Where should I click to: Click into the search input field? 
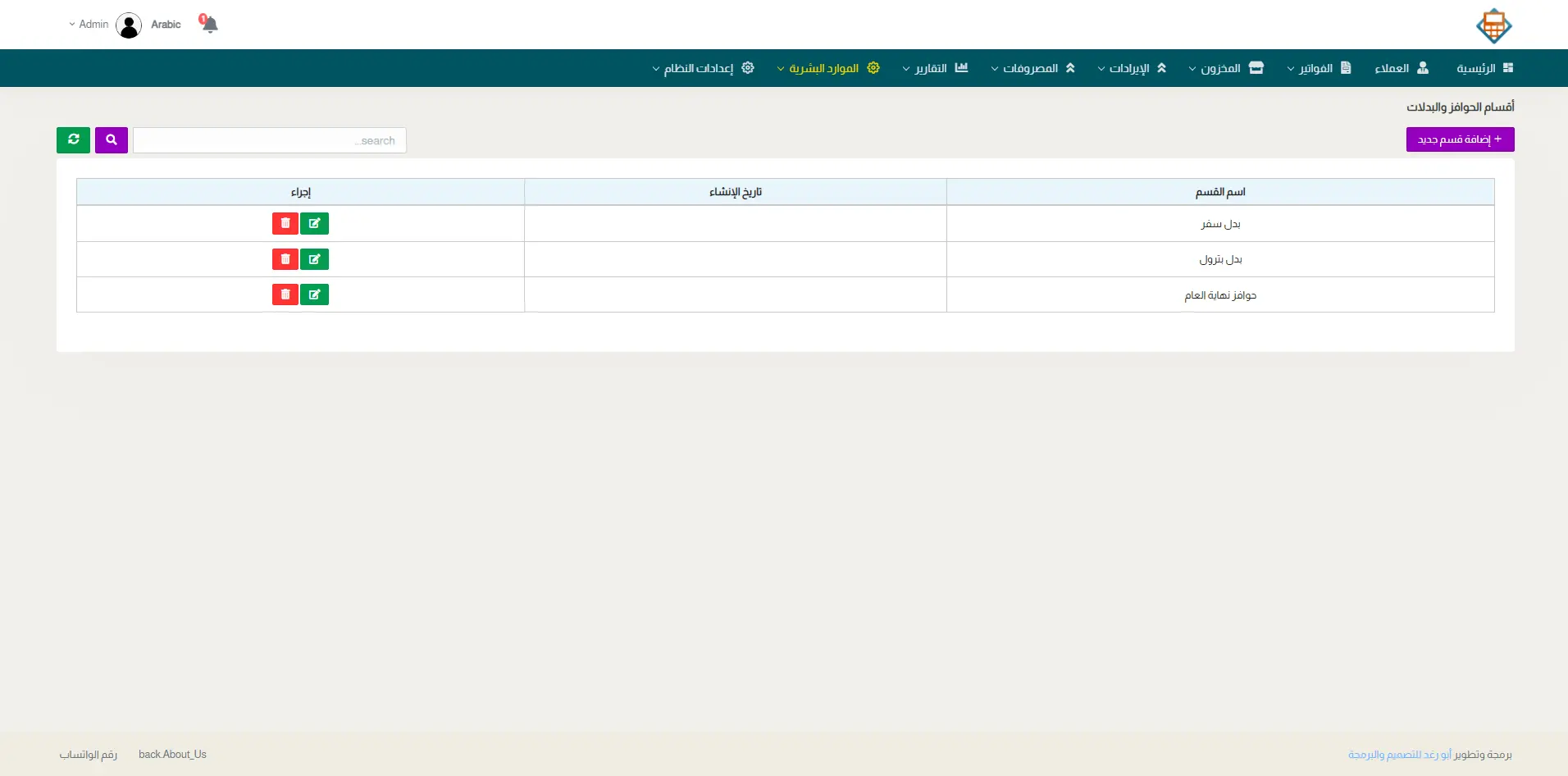[269, 140]
